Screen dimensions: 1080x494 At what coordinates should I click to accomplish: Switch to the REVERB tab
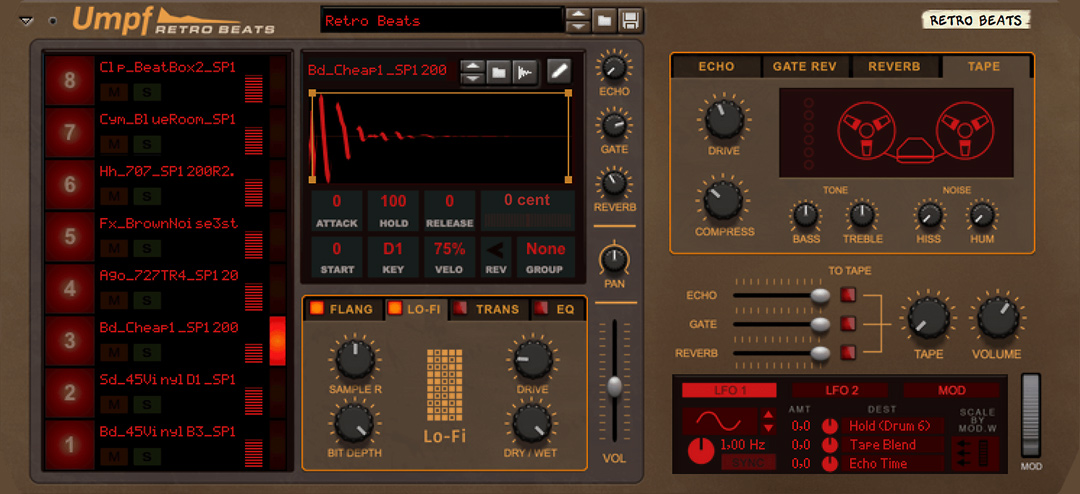894,67
